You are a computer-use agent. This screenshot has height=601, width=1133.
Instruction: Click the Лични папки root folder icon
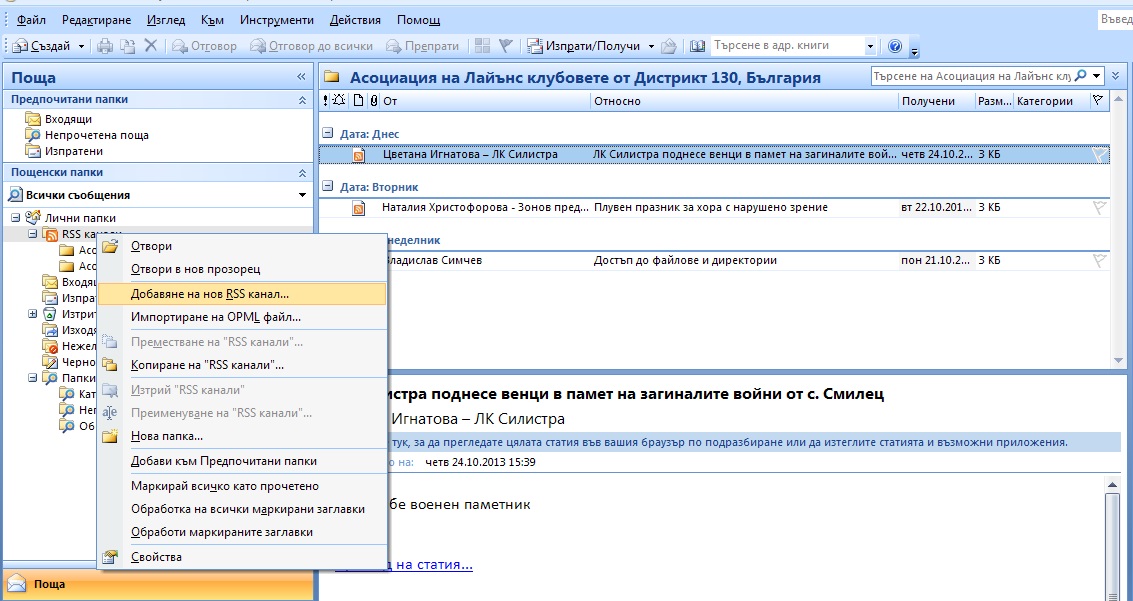(33, 218)
